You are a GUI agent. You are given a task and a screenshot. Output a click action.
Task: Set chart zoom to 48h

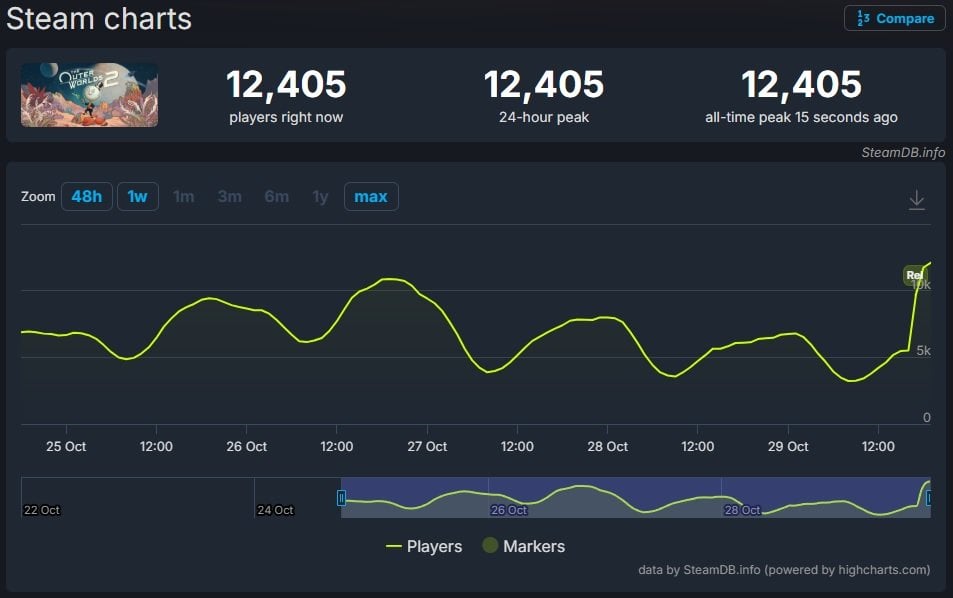click(87, 197)
